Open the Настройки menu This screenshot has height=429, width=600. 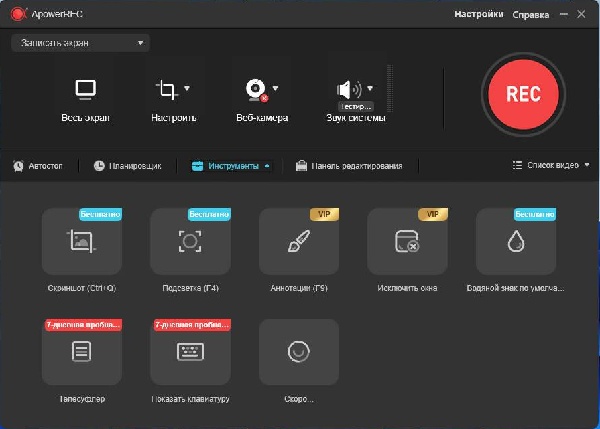478,15
